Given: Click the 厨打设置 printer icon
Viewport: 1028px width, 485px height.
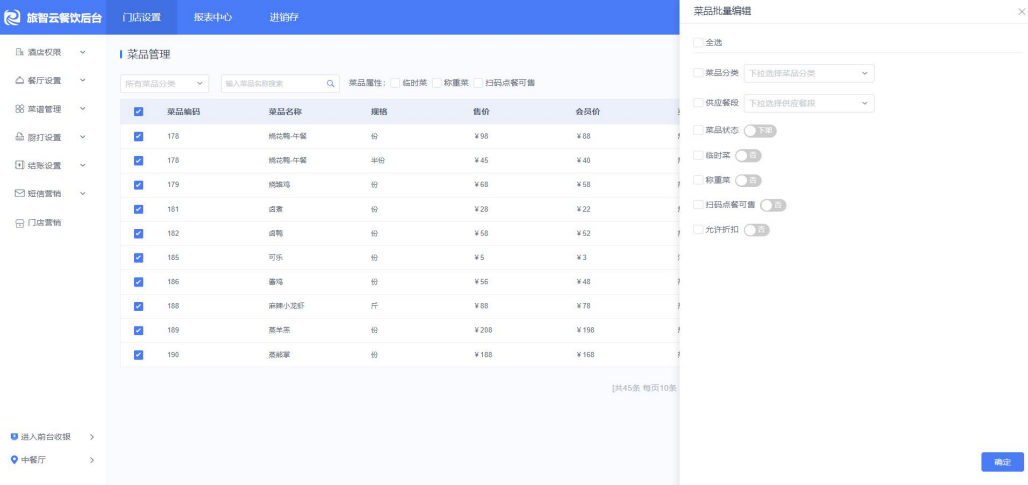Looking at the screenshot, I should pos(20,137).
